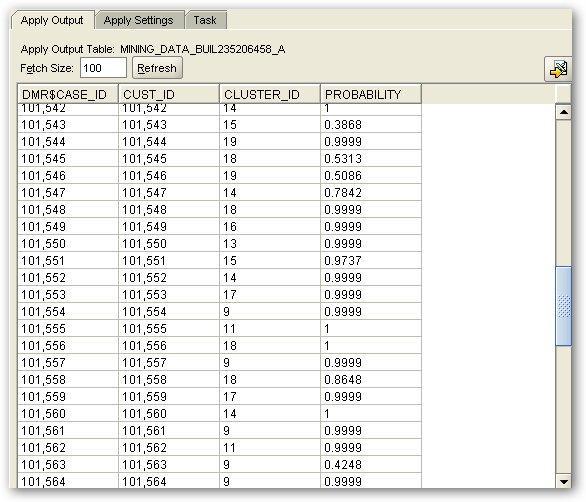The image size is (586, 502).
Task: Click cluster ID 13 in row 101,550
Action: [269, 244]
